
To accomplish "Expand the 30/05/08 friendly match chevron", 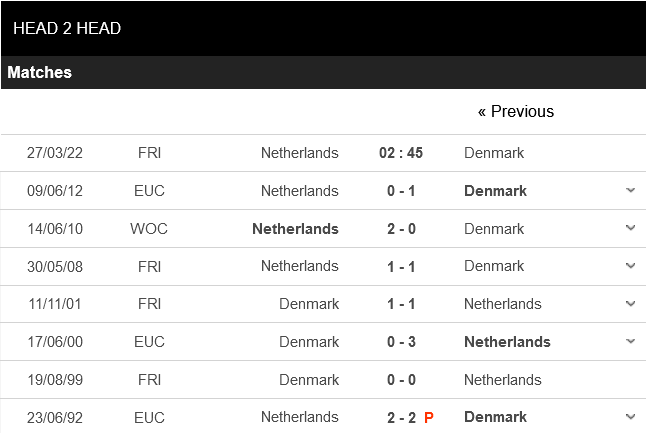I will tap(630, 266).
